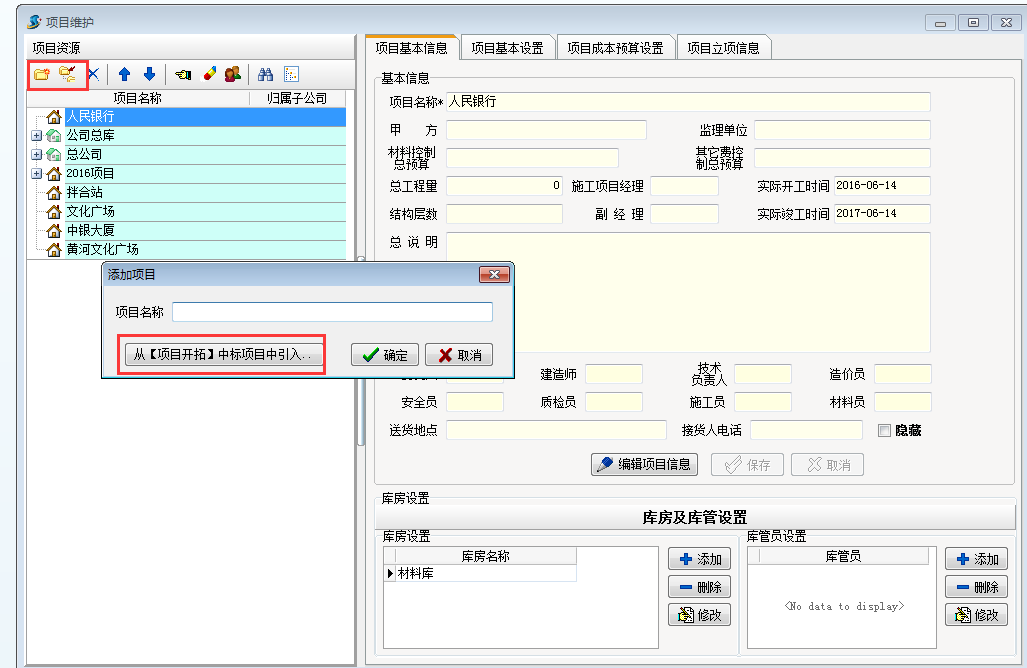Click the two-people users toolbar icon
This screenshot has height=668, width=1027.
[232, 74]
